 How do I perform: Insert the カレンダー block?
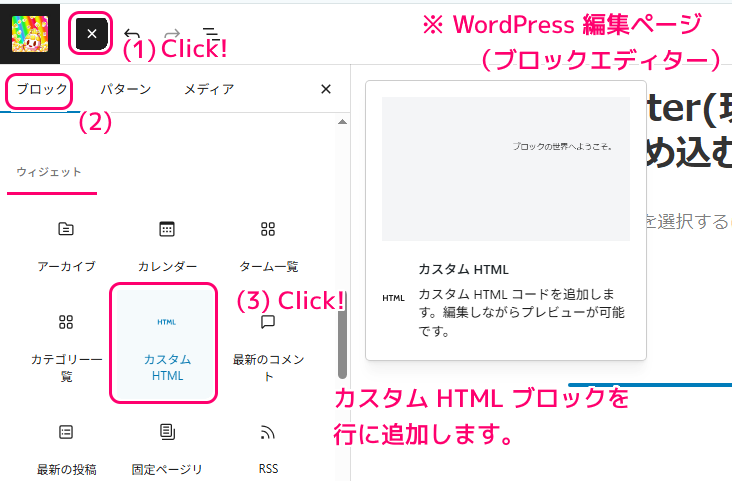[167, 247]
